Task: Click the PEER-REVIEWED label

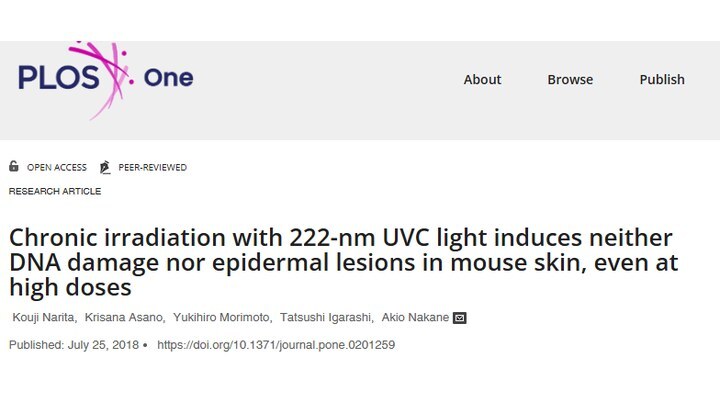Action: click(152, 168)
